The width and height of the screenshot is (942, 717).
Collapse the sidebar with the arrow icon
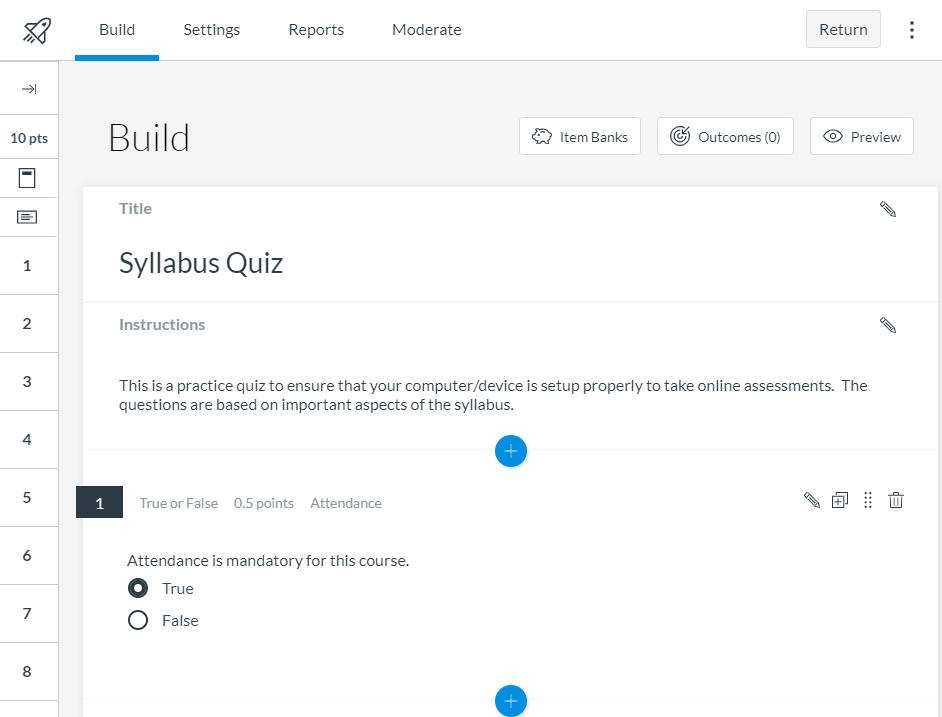click(29, 88)
